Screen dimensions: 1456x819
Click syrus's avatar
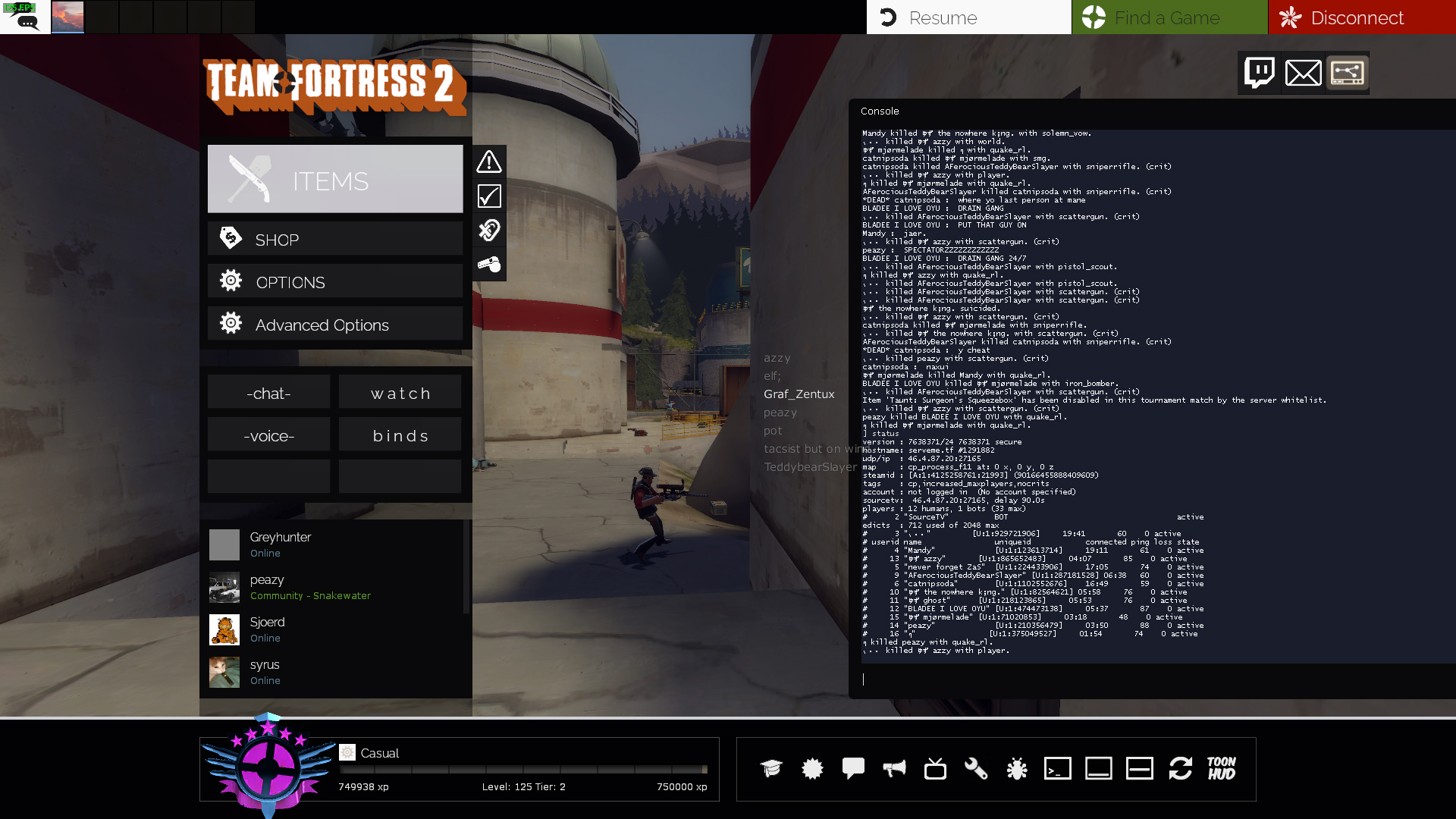224,672
